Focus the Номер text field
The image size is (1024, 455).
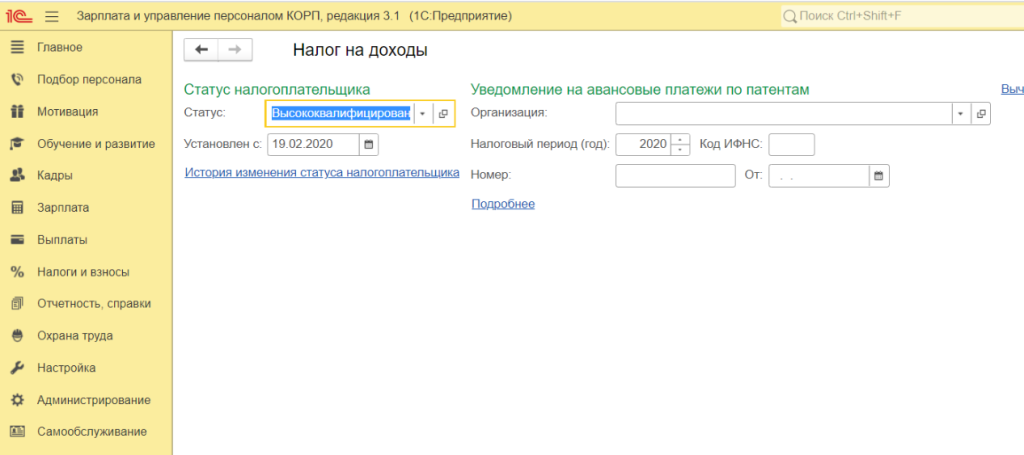click(675, 176)
